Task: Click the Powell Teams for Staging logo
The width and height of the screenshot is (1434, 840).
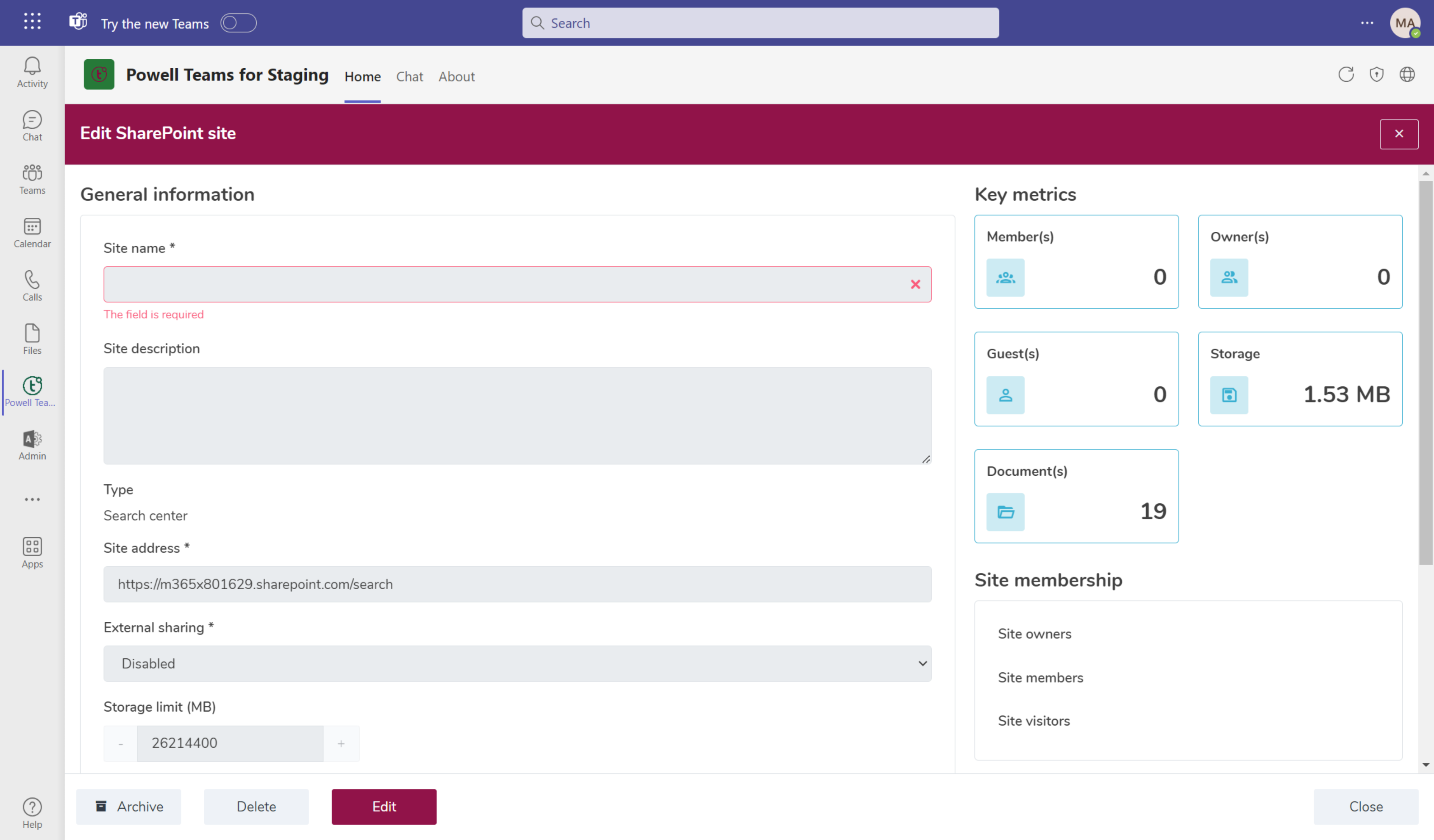Action: (99, 75)
